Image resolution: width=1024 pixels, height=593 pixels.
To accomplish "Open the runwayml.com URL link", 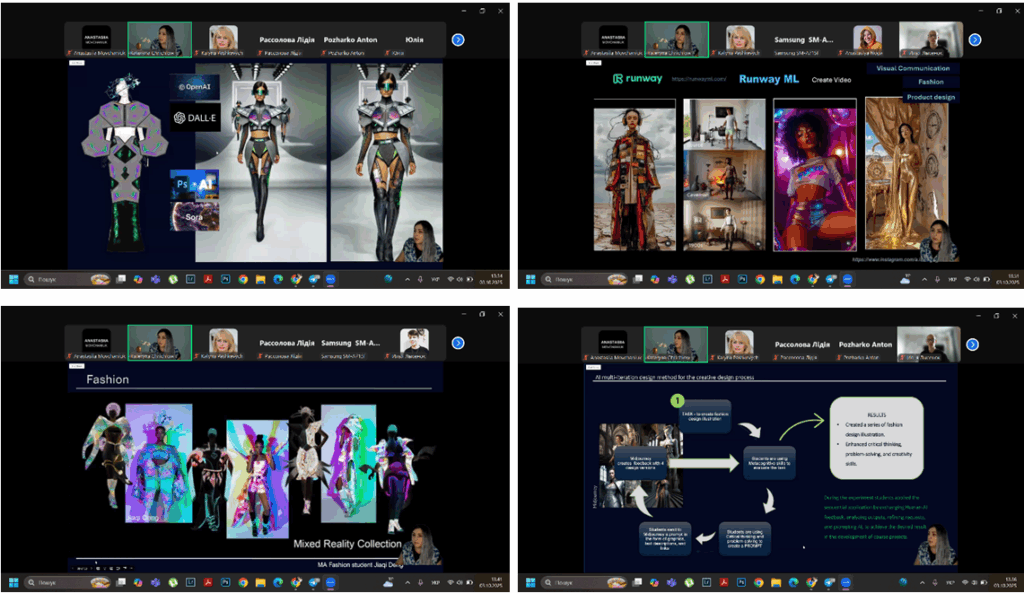I will (696, 79).
